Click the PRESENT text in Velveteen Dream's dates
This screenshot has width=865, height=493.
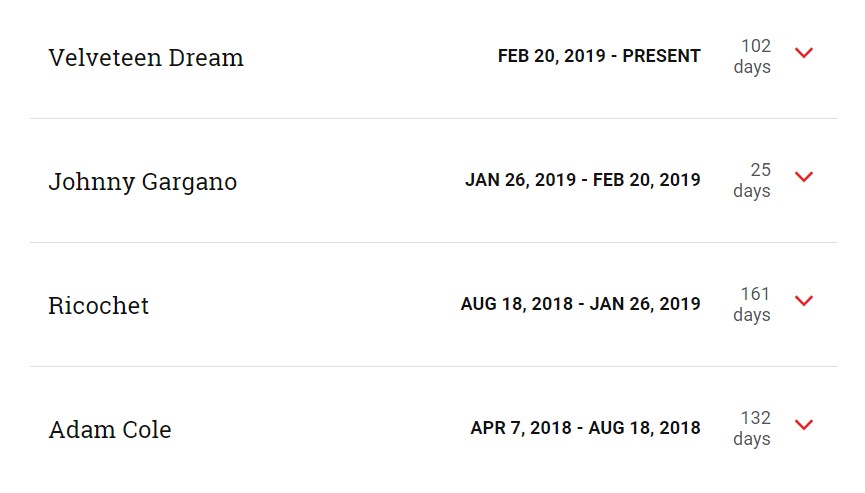[x=661, y=56]
